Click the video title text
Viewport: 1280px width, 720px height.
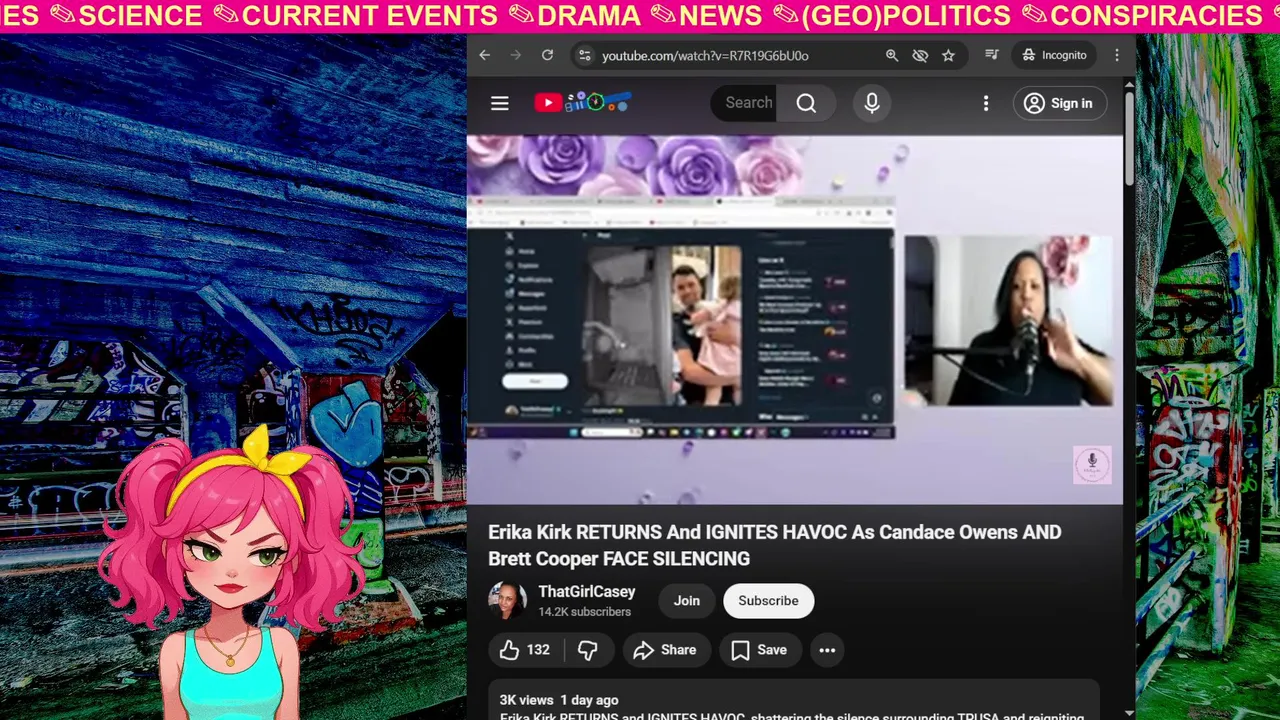[x=775, y=545]
